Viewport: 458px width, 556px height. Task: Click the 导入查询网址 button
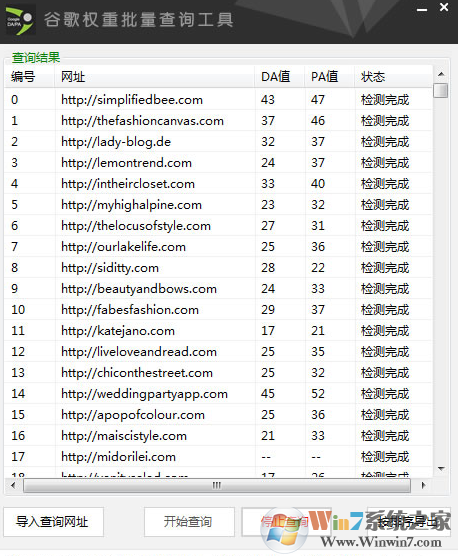[54, 522]
